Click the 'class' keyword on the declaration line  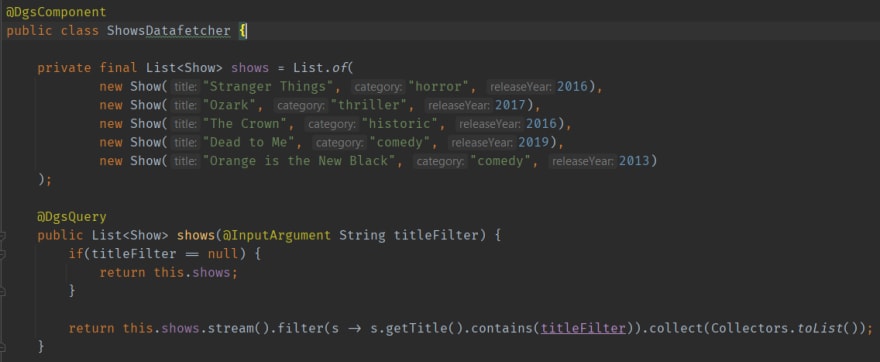(x=80, y=31)
